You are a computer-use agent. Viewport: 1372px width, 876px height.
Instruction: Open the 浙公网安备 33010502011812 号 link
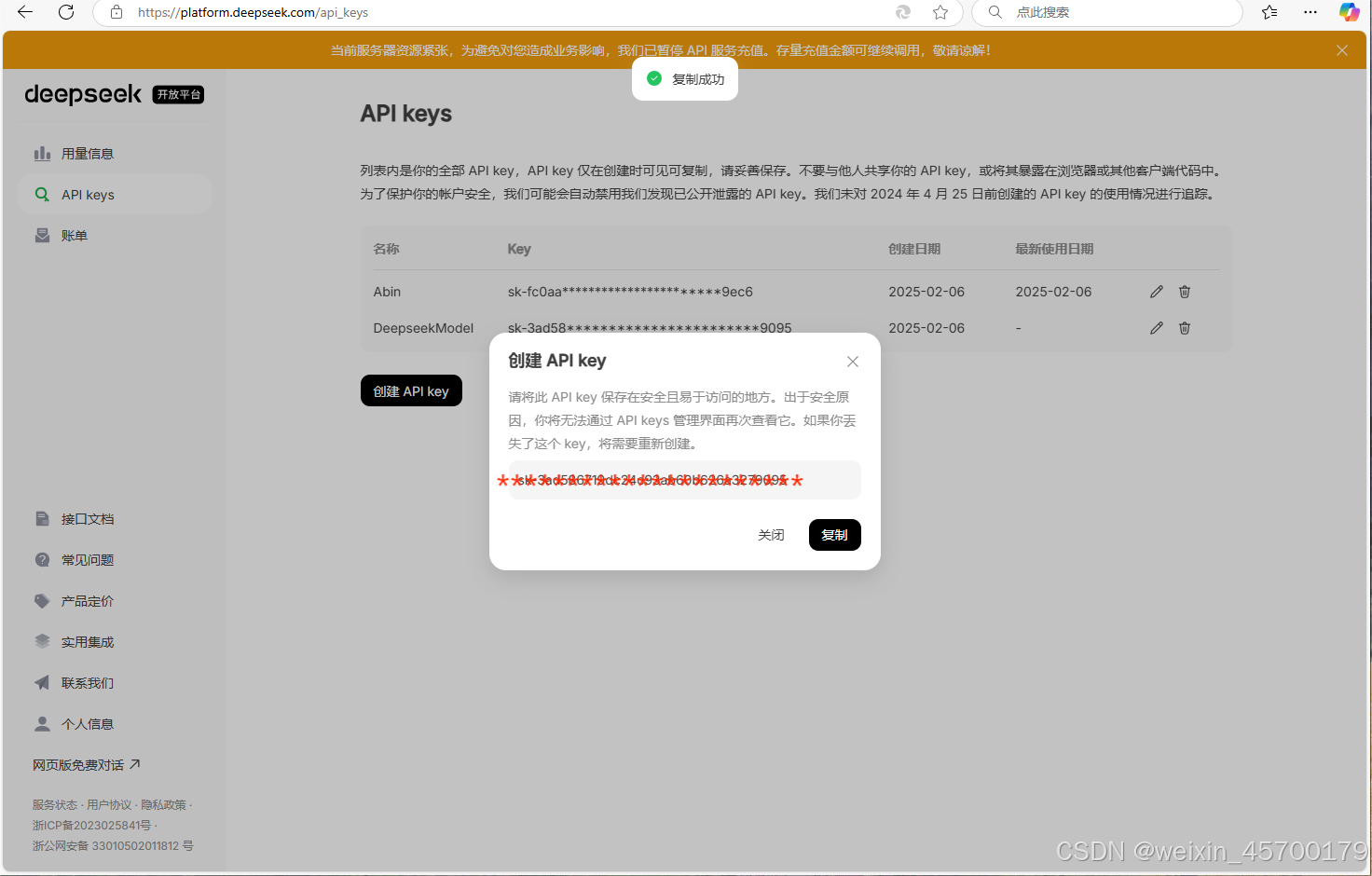[x=113, y=846]
